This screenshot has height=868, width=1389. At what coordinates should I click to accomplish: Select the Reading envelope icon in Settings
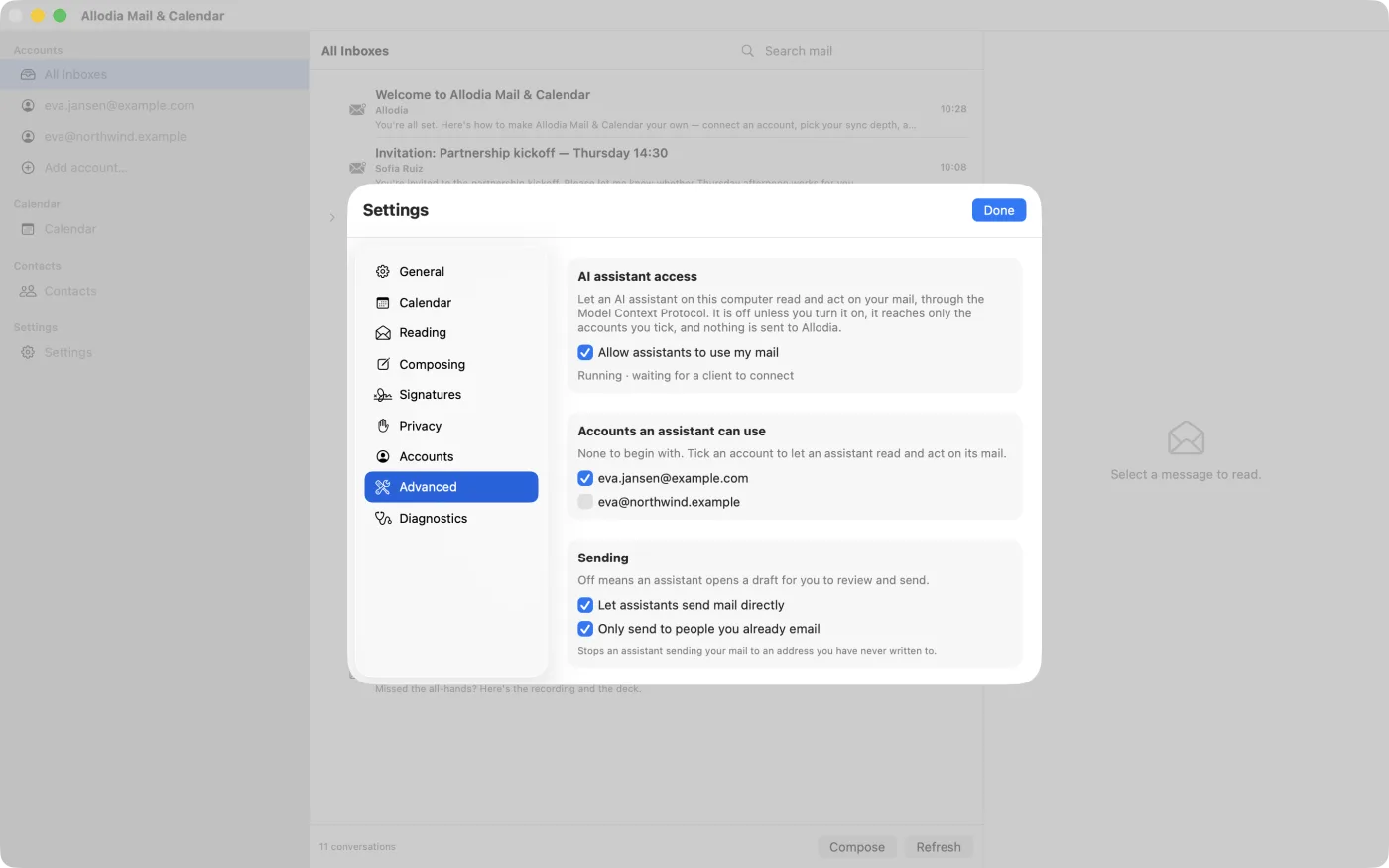point(383,333)
